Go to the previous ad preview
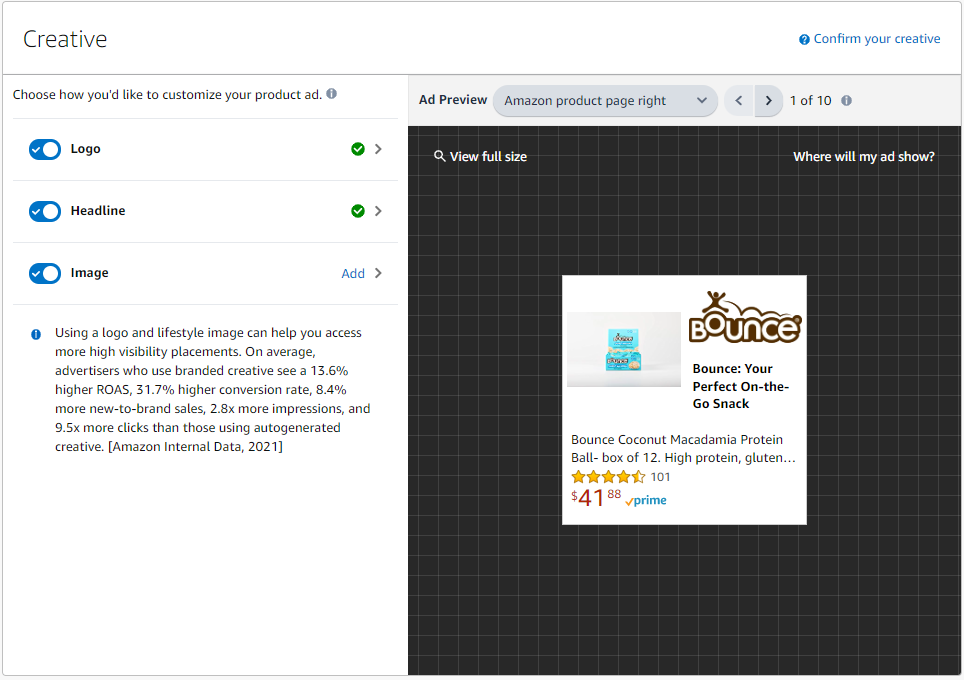 739,101
